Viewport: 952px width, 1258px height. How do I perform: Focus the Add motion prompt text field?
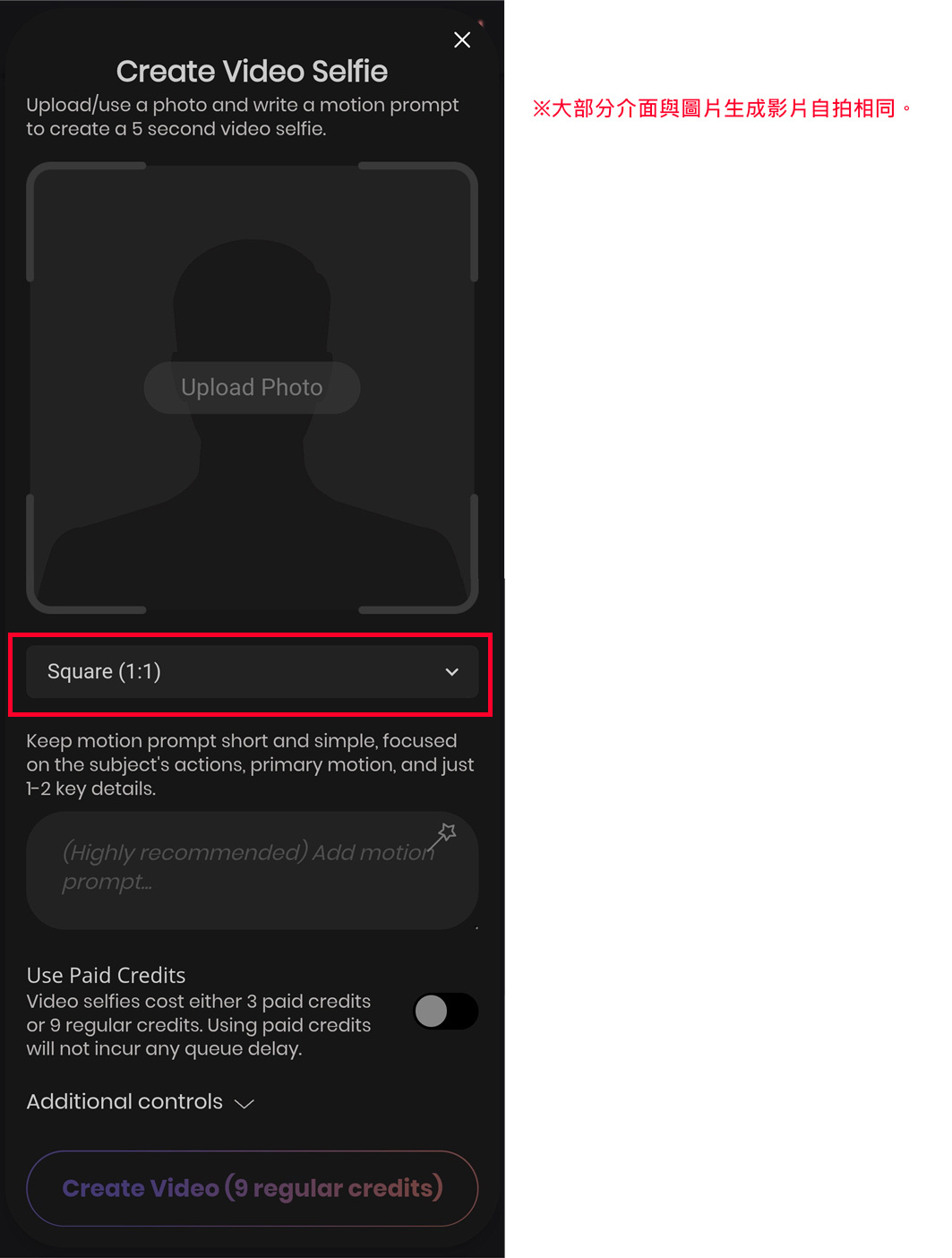[252, 870]
